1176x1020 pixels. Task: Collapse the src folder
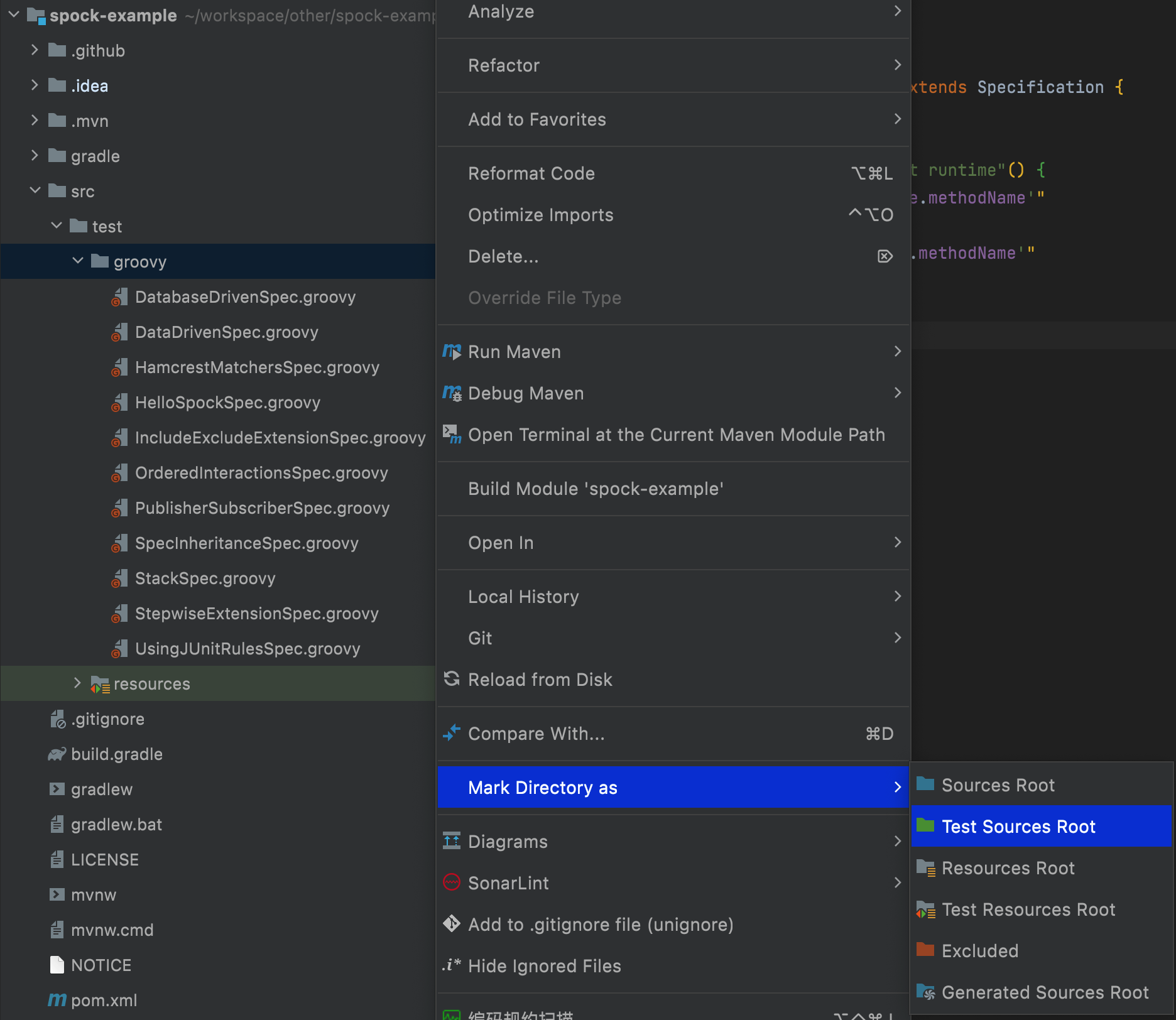(x=35, y=190)
